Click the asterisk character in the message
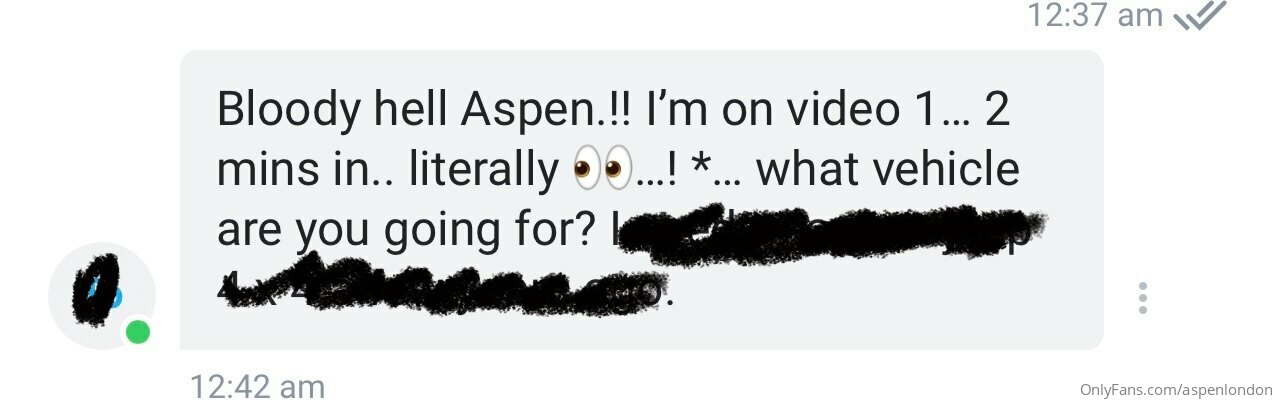The width and height of the screenshot is (1283, 418). click(700, 163)
